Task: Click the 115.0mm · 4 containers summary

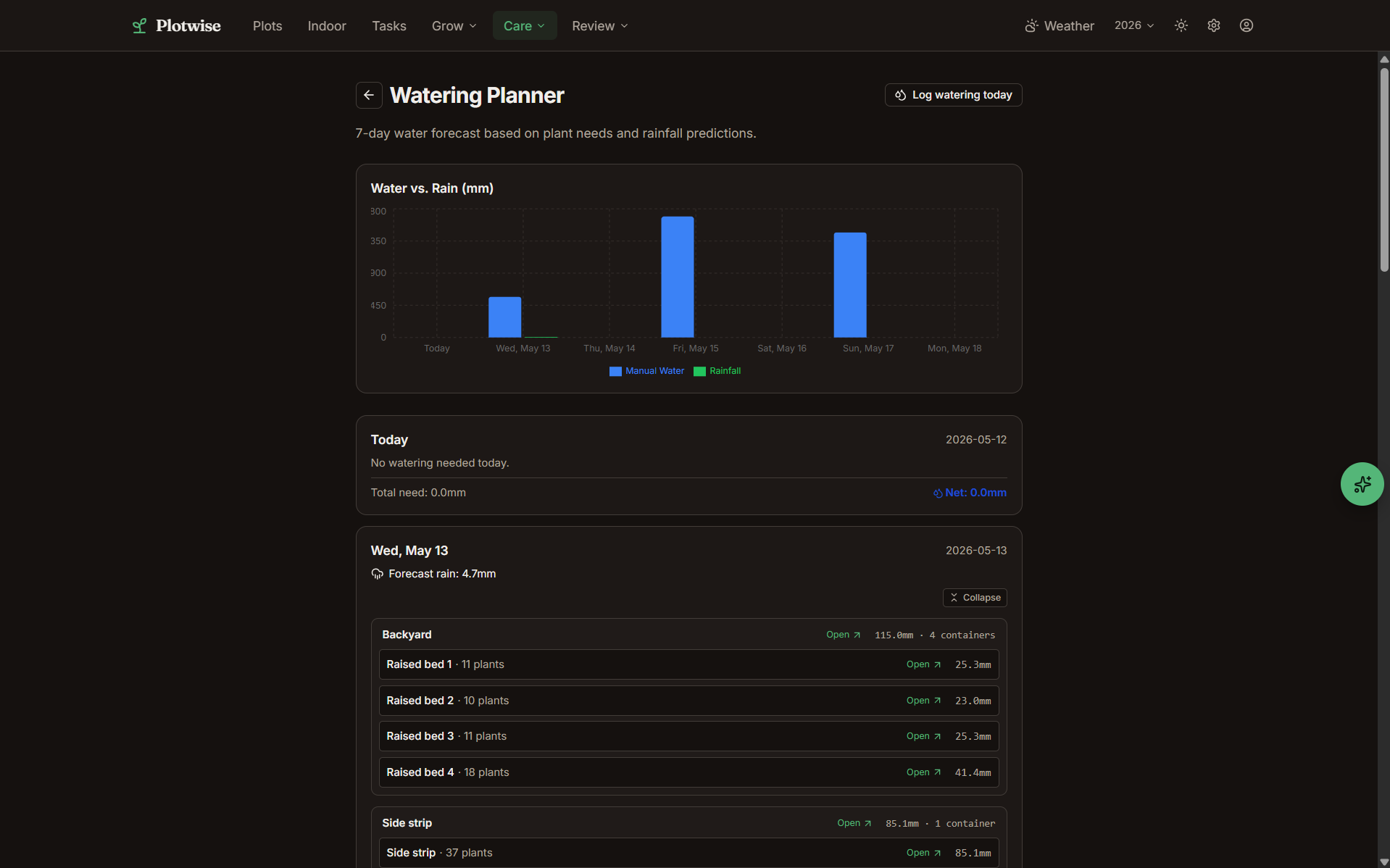Action: point(934,635)
